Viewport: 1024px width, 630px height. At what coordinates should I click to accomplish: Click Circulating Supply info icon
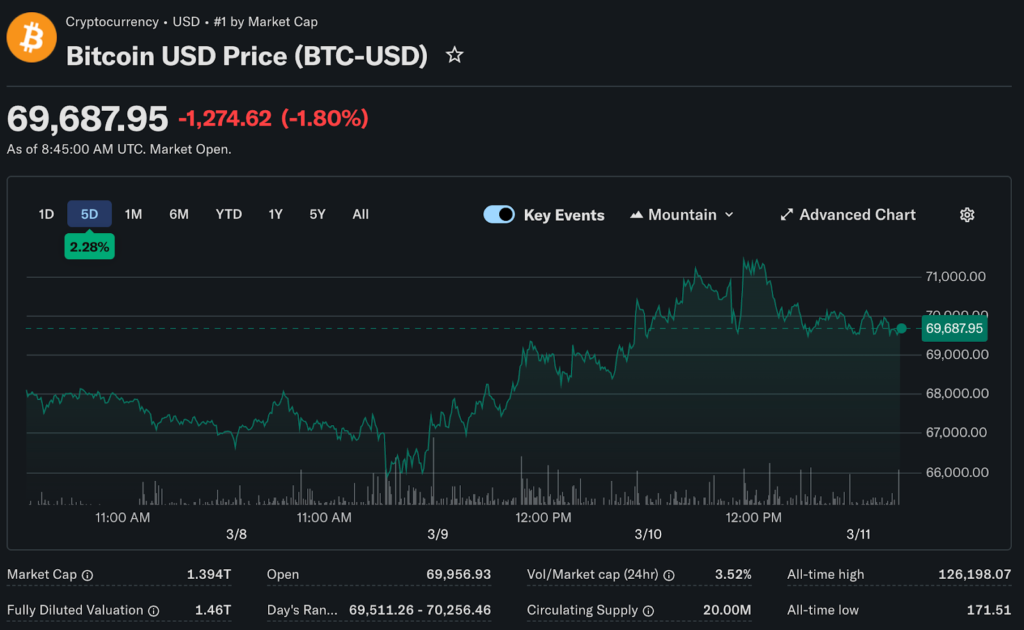(647, 610)
